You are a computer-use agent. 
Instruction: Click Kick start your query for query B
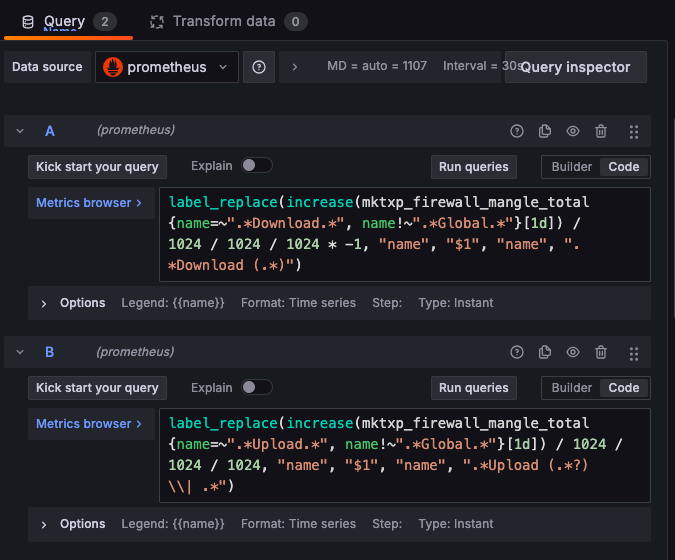click(97, 388)
